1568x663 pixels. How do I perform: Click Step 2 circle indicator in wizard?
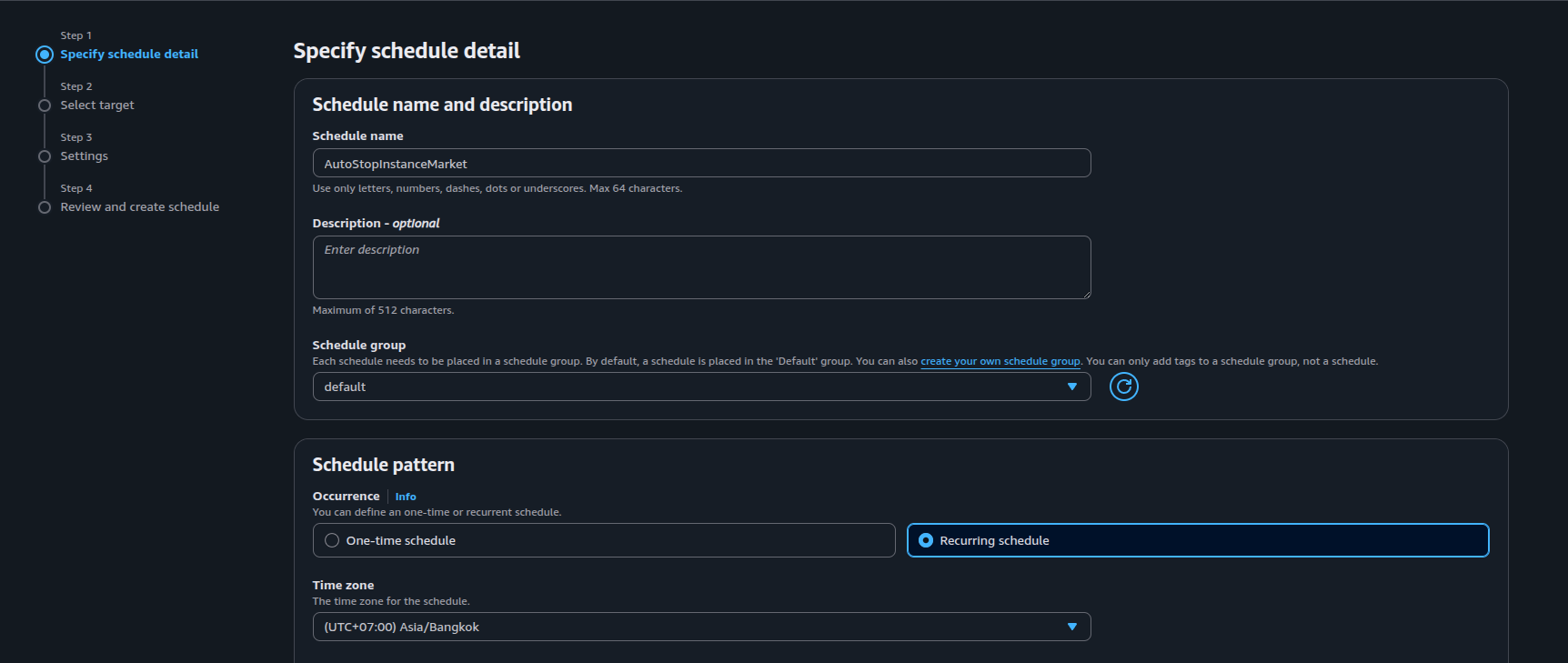[x=45, y=105]
